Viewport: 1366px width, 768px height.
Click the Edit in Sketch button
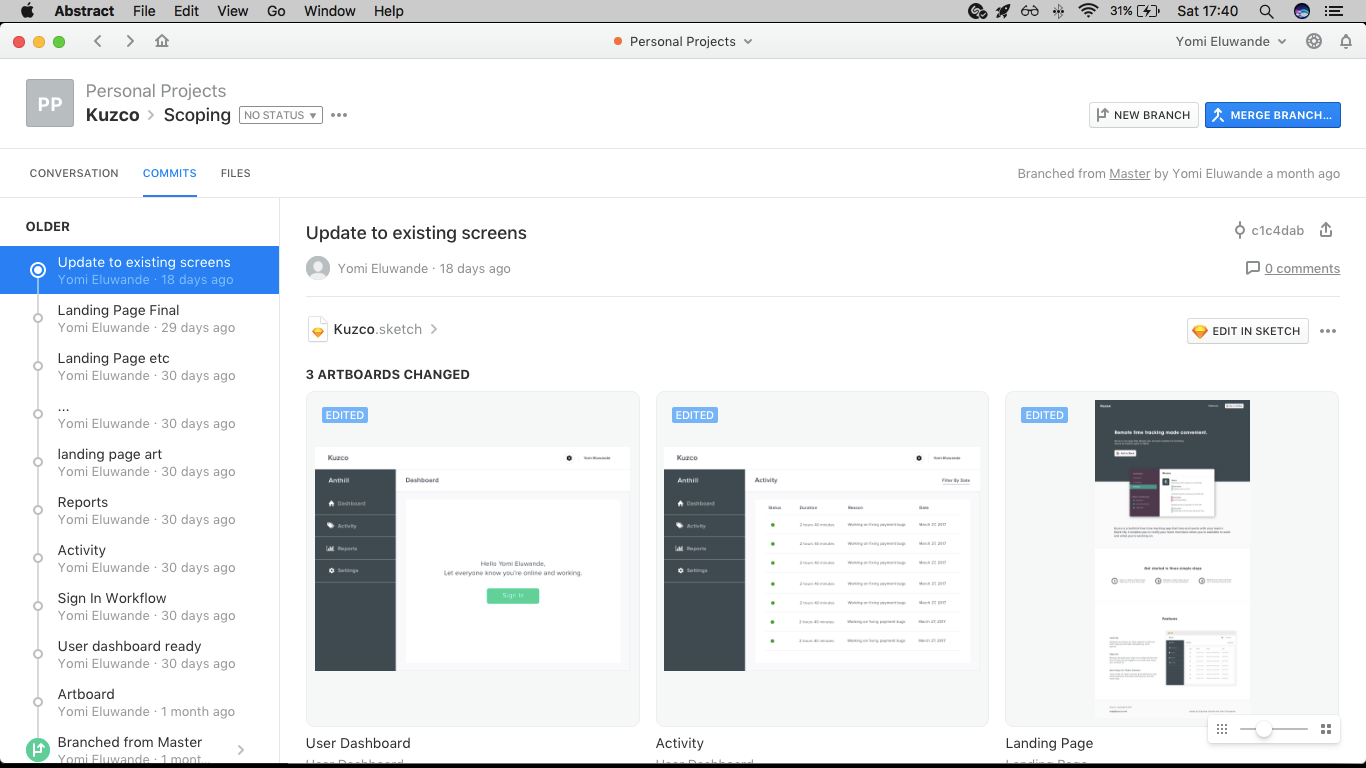pos(1248,331)
